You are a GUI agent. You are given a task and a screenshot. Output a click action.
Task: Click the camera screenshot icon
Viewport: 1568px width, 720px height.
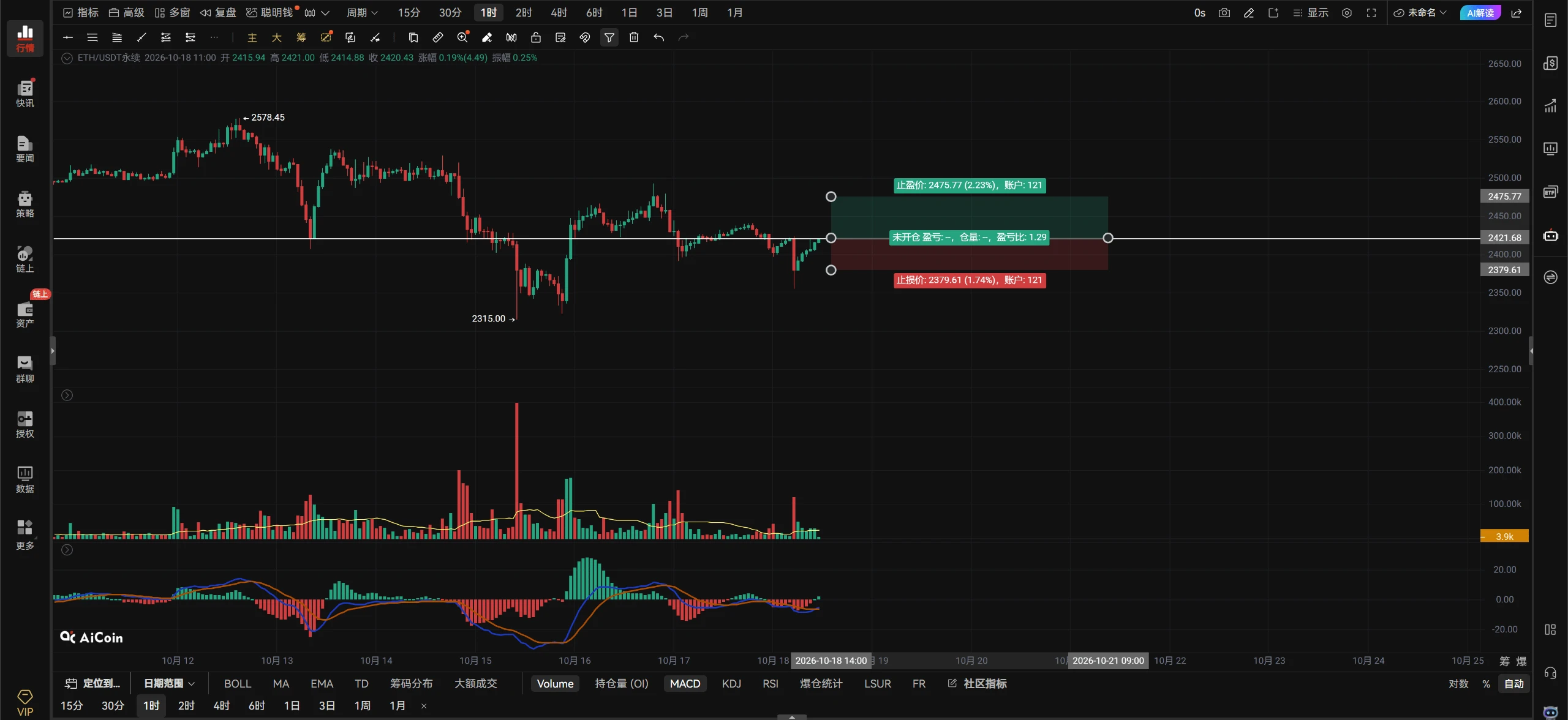pos(1224,13)
